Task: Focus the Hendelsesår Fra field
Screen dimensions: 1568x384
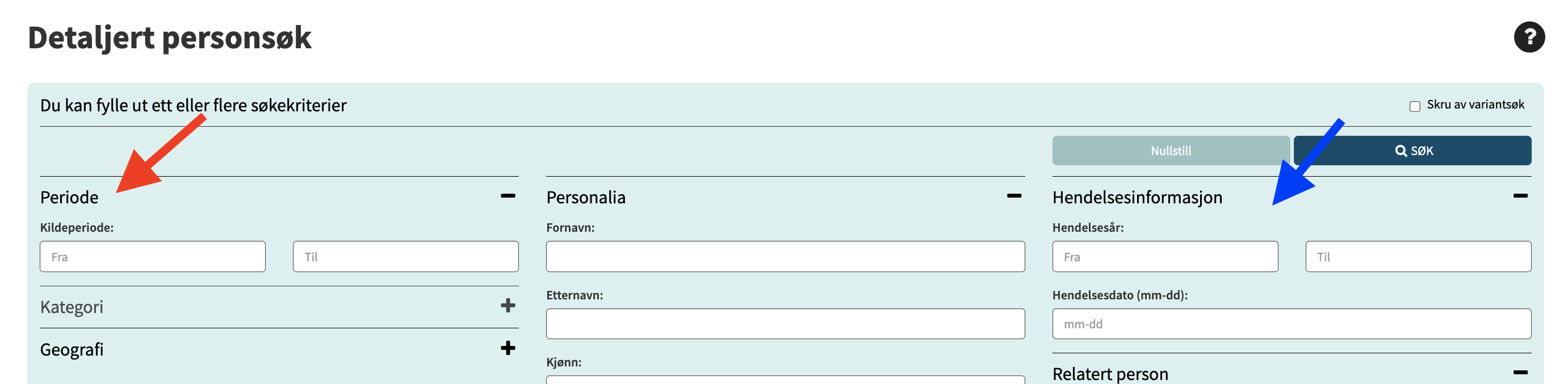Action: click(x=1165, y=257)
